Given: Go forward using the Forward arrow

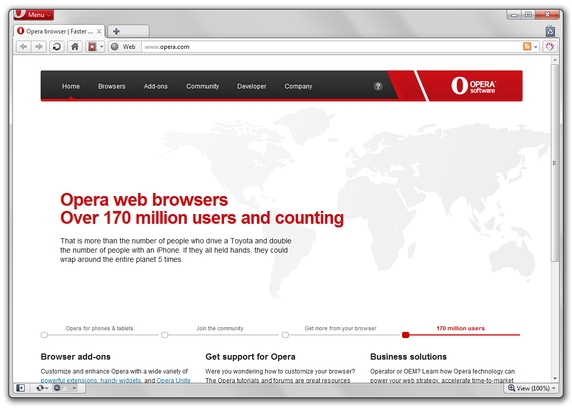Looking at the screenshot, I should click(x=39, y=47).
